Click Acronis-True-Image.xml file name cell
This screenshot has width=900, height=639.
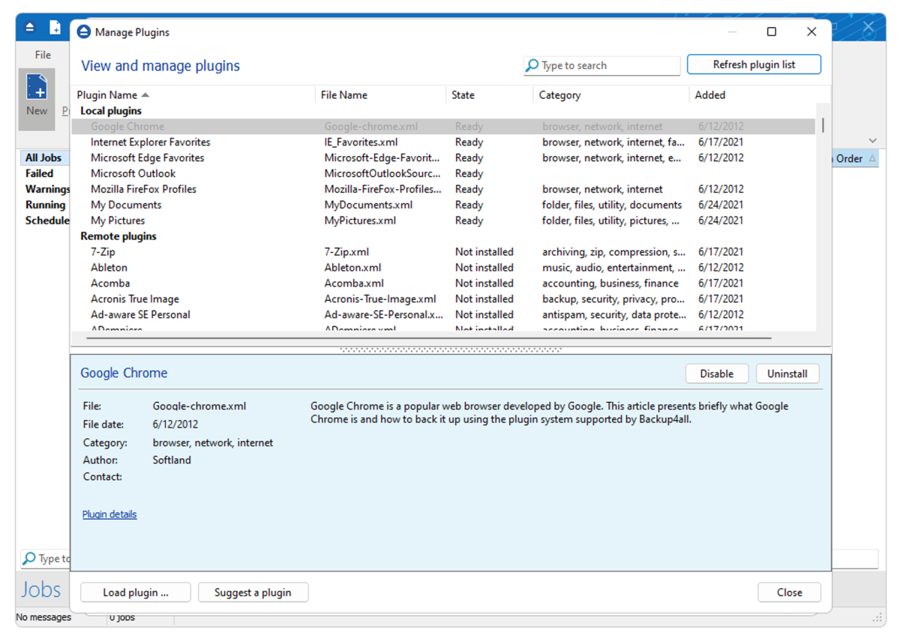[x=380, y=299]
